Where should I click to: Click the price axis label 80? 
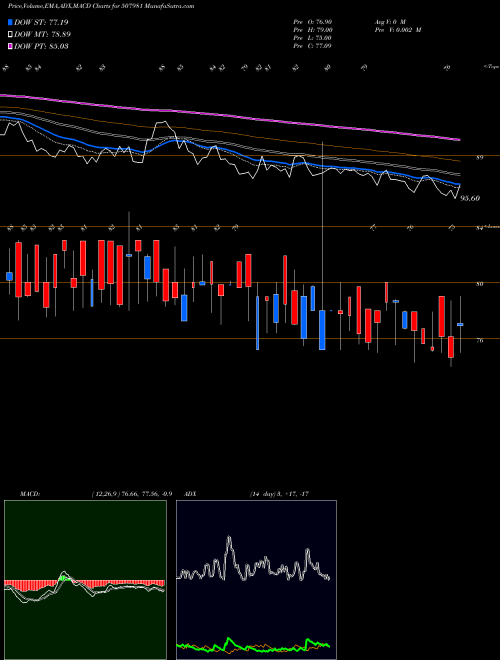(x=479, y=284)
